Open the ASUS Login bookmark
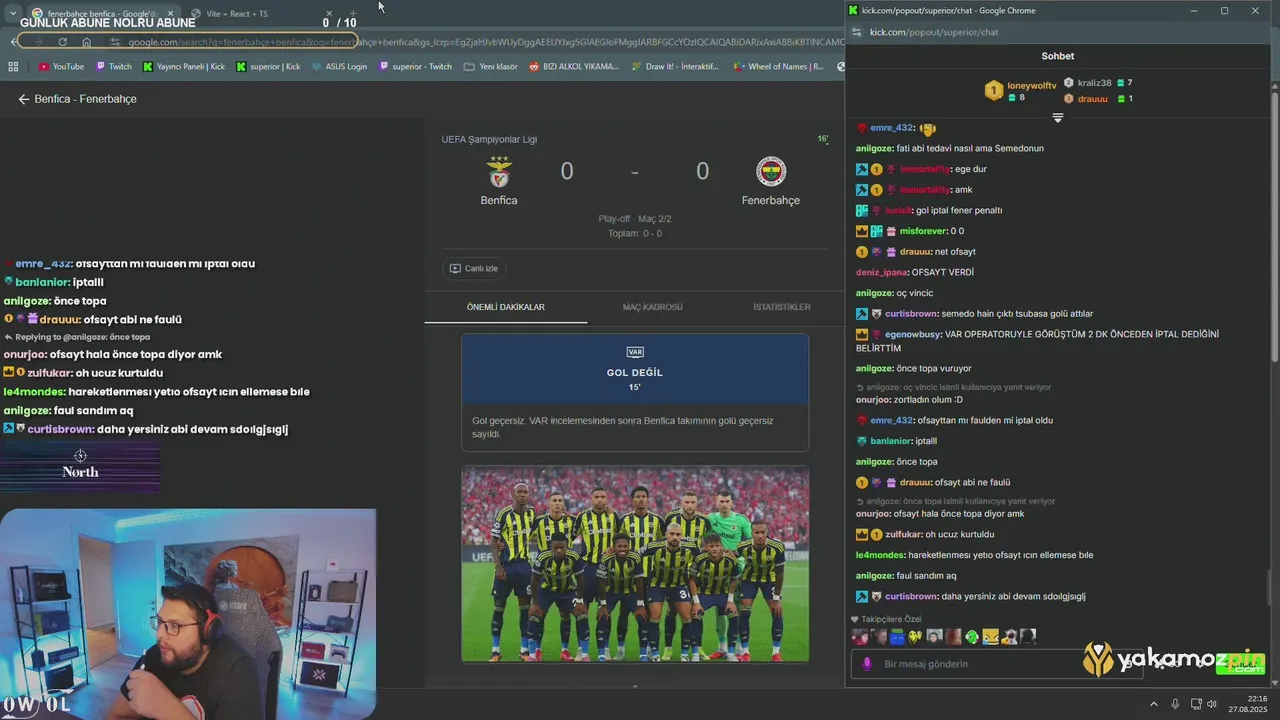 tap(339, 67)
